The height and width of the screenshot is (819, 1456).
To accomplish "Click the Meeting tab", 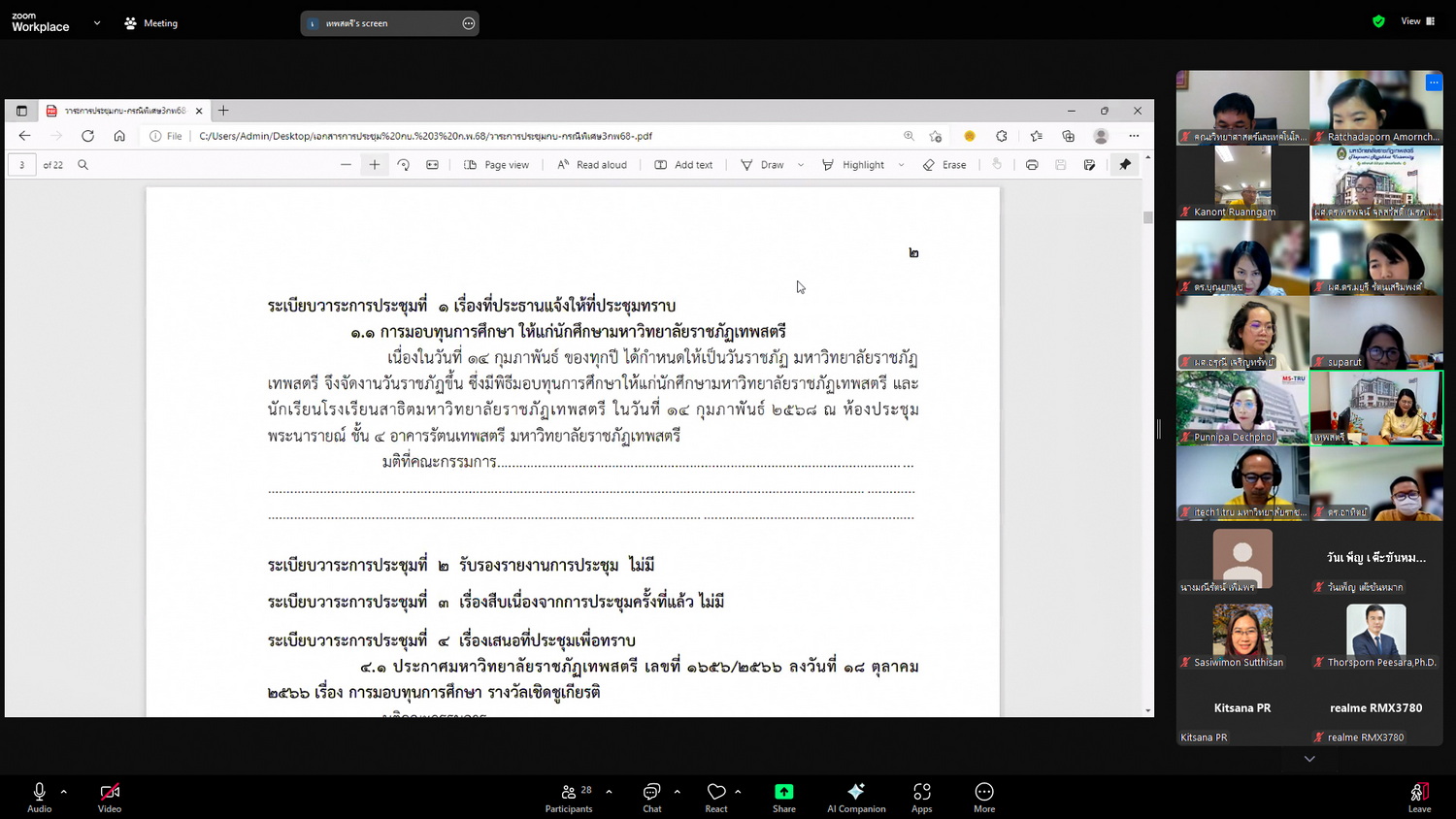I will pyautogui.click(x=151, y=23).
